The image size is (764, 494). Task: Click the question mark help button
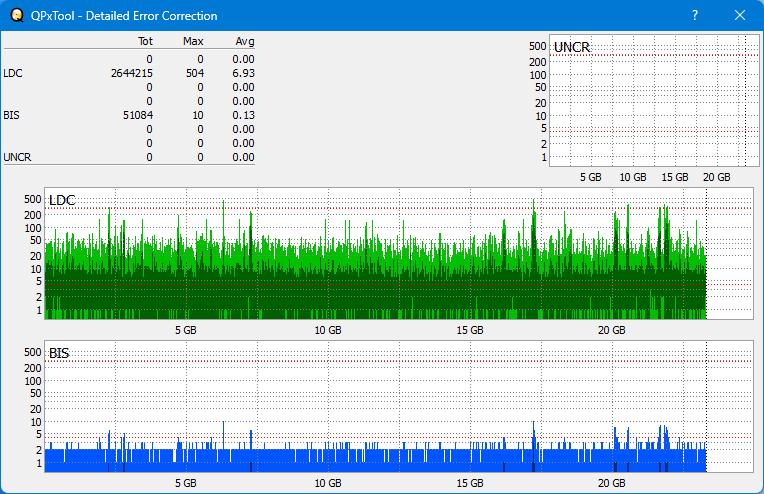pyautogui.click(x=694, y=16)
